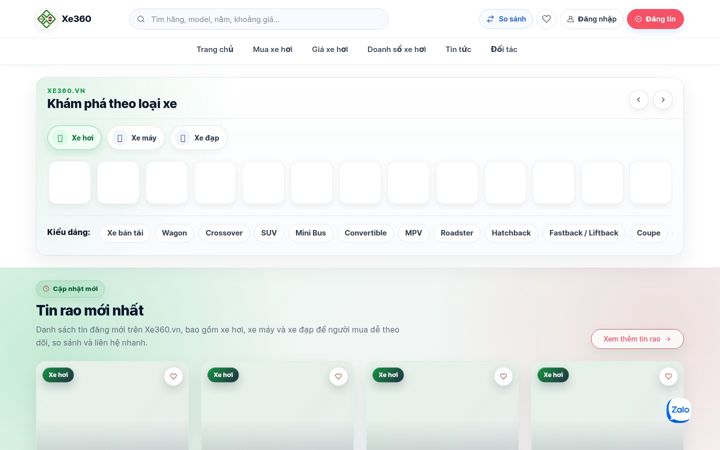
Task: Click the search magnifier icon
Action: click(141, 19)
